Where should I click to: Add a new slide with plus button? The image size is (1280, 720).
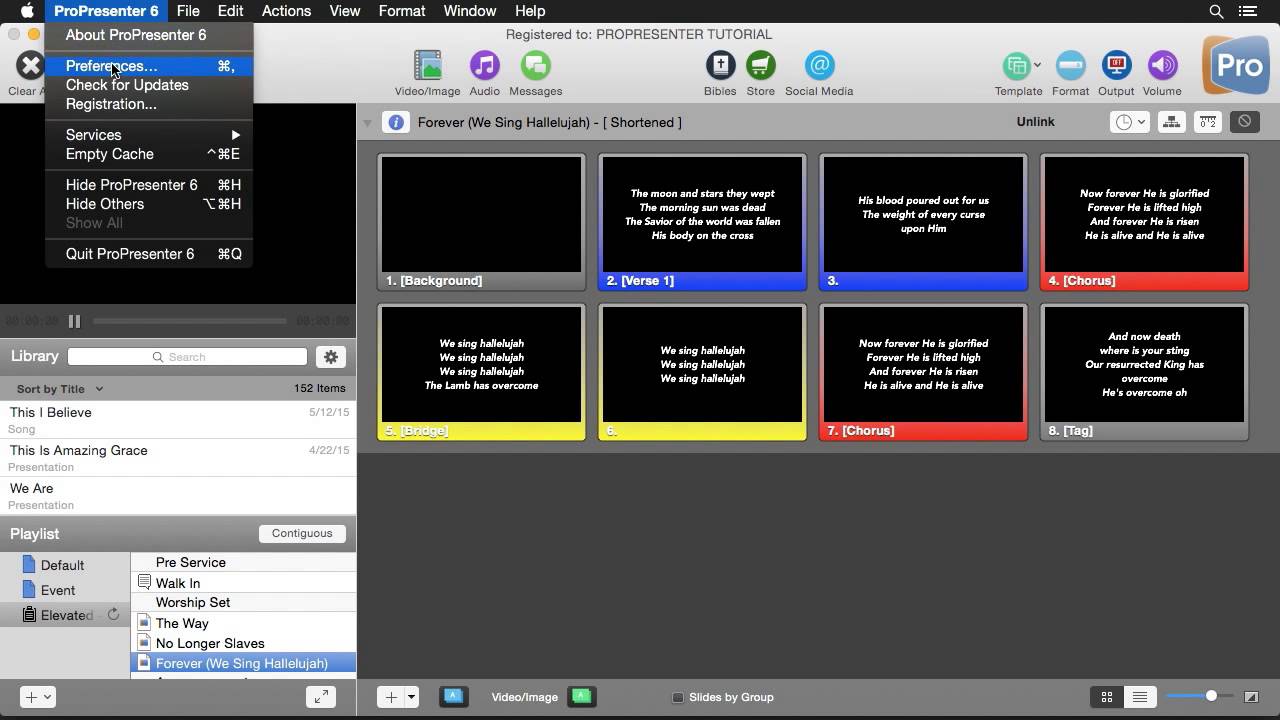coord(391,697)
